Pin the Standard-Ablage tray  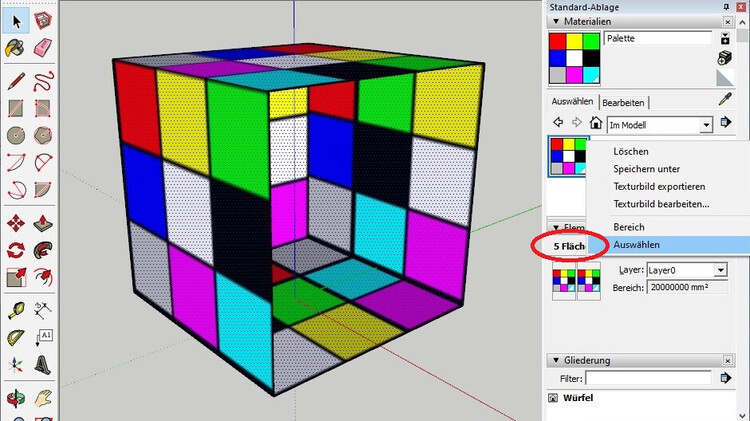point(727,7)
